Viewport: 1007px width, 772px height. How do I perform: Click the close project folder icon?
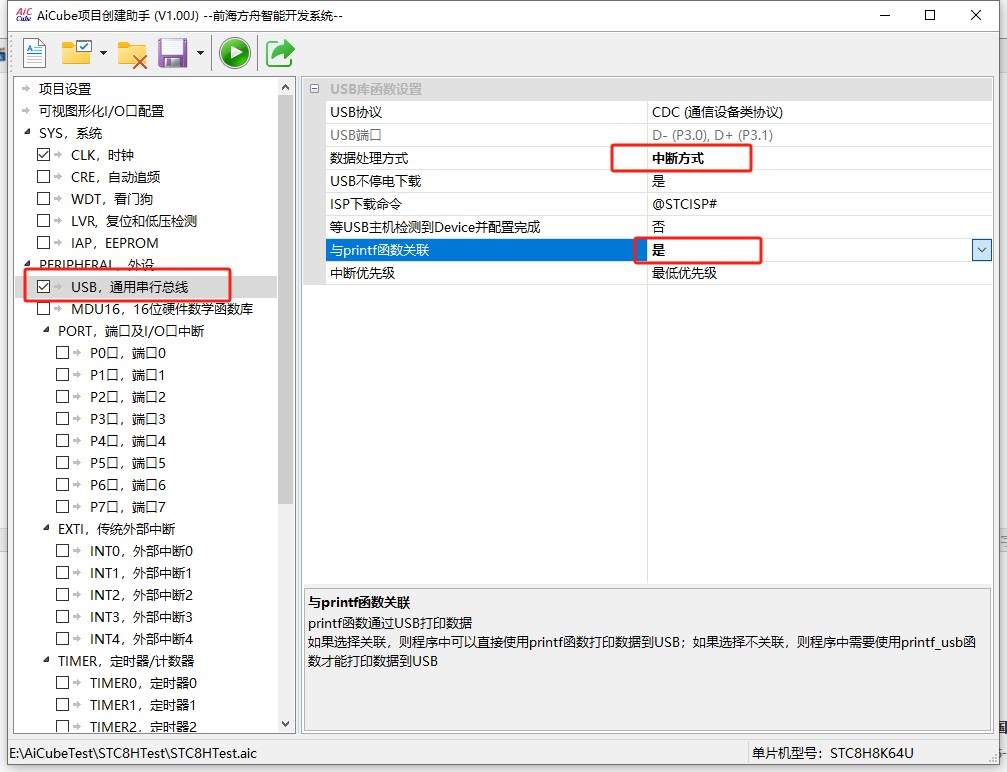132,53
